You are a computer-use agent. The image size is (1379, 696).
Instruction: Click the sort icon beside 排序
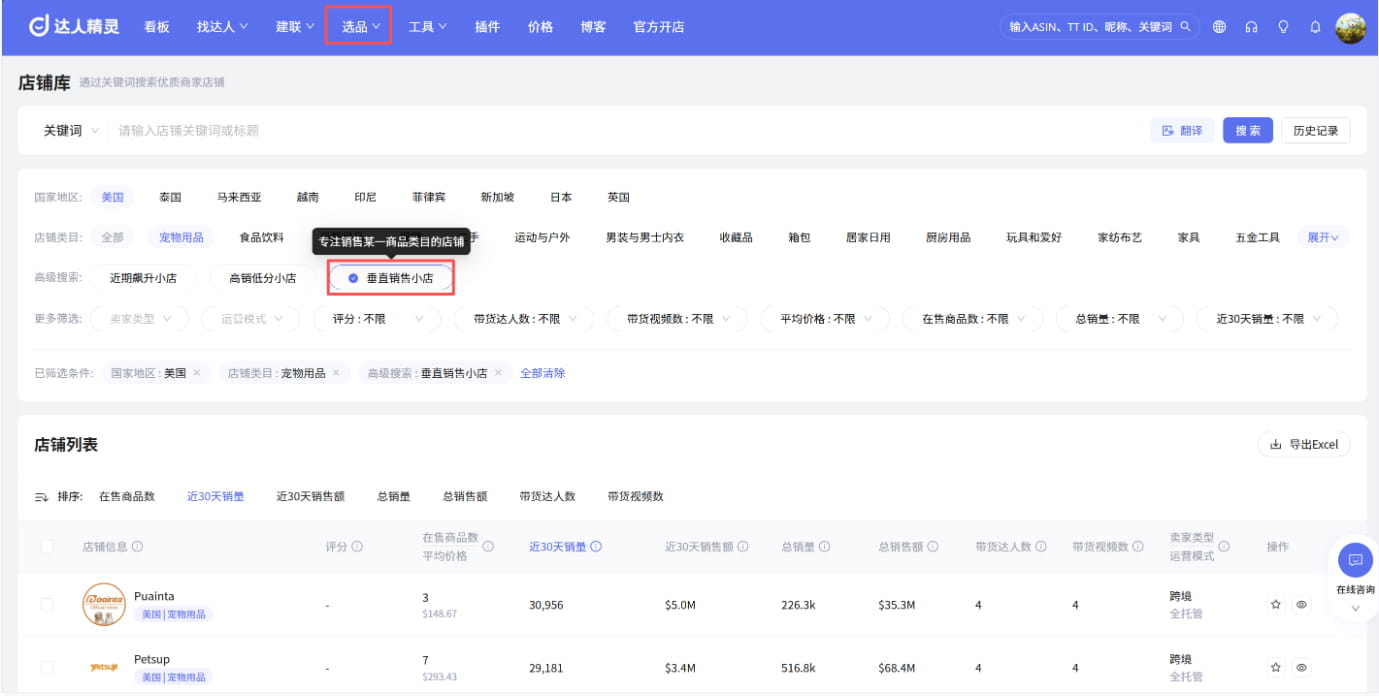pos(42,497)
